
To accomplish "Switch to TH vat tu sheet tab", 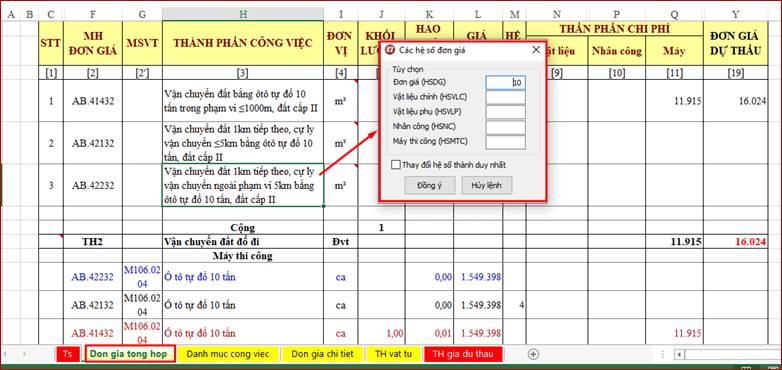I will [x=393, y=354].
